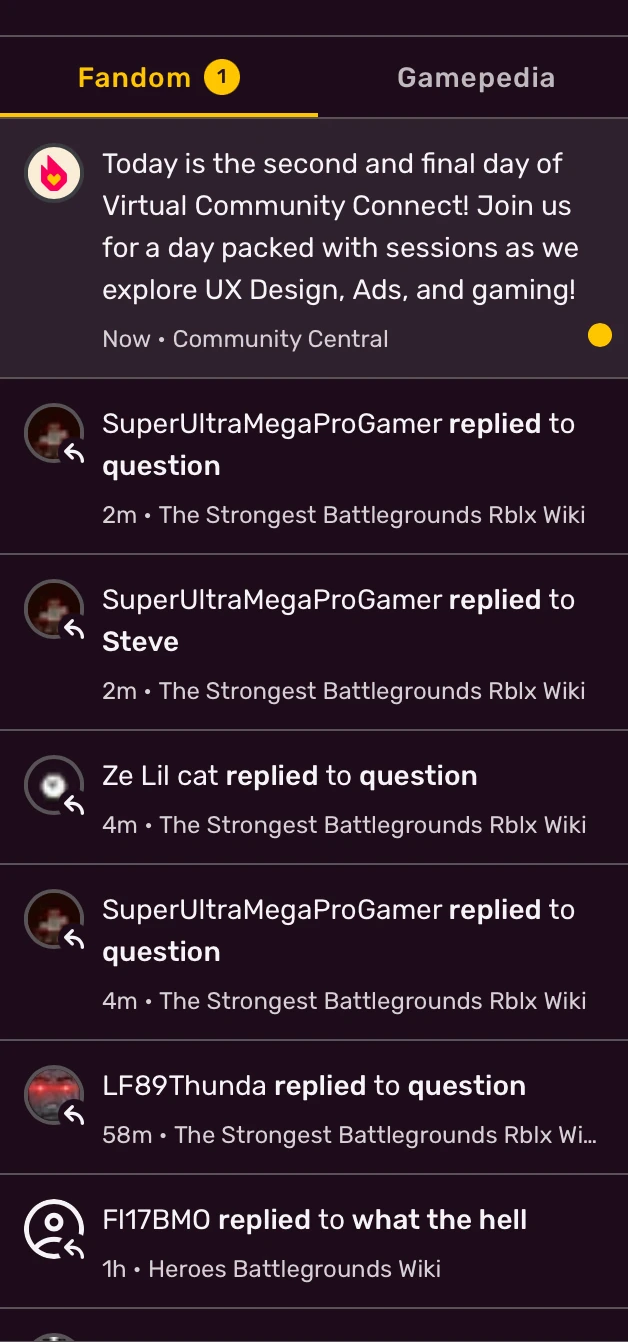
Task: Click the Heroes Battlegrounds Wiki label
Action: tap(294, 1269)
